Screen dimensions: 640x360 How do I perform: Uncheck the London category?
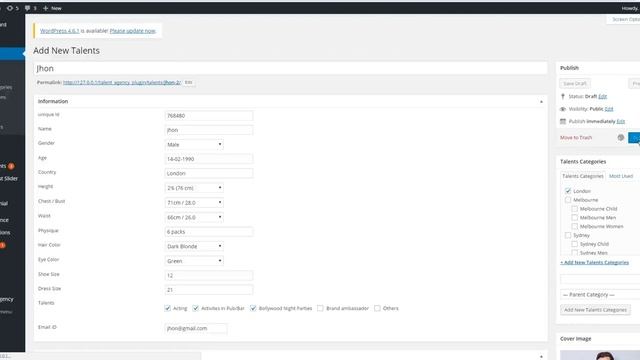point(568,191)
